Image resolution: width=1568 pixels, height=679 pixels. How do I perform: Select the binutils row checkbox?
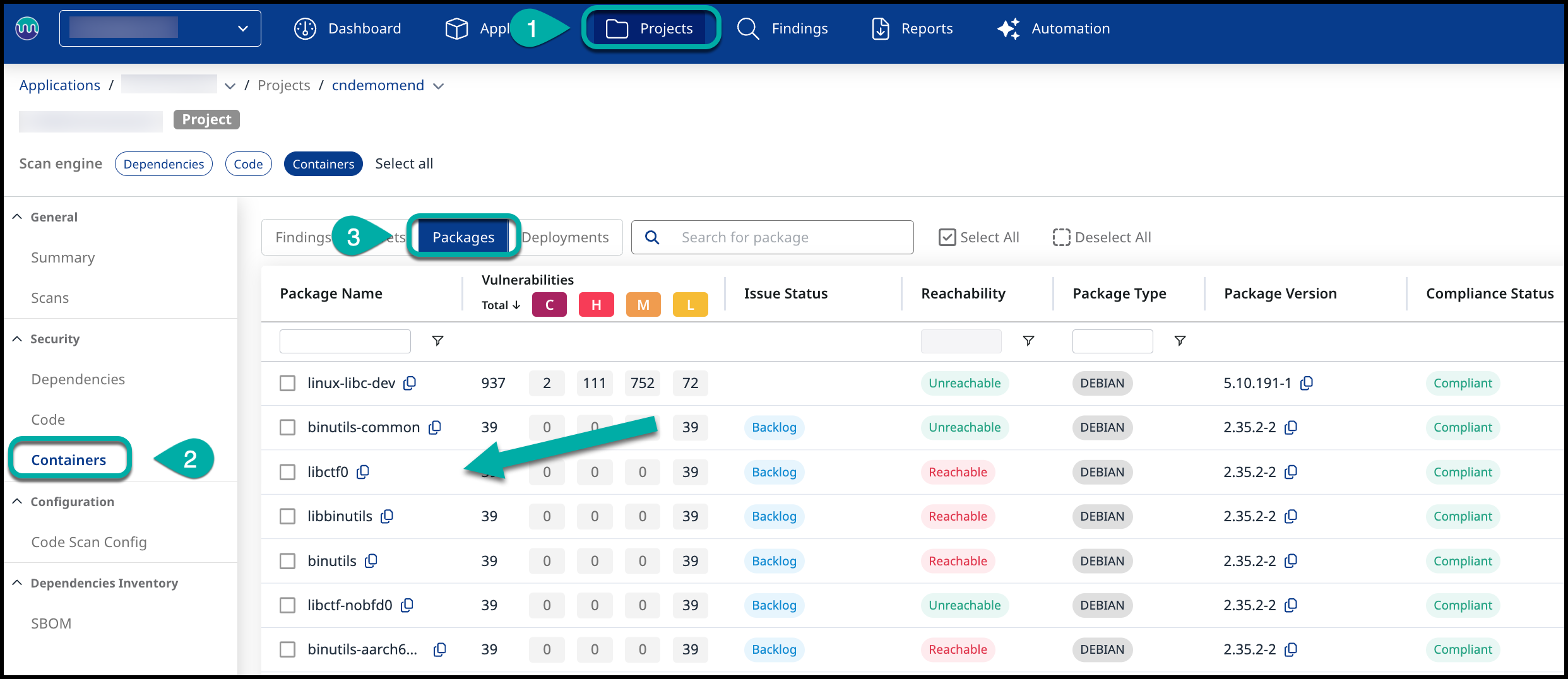(288, 561)
